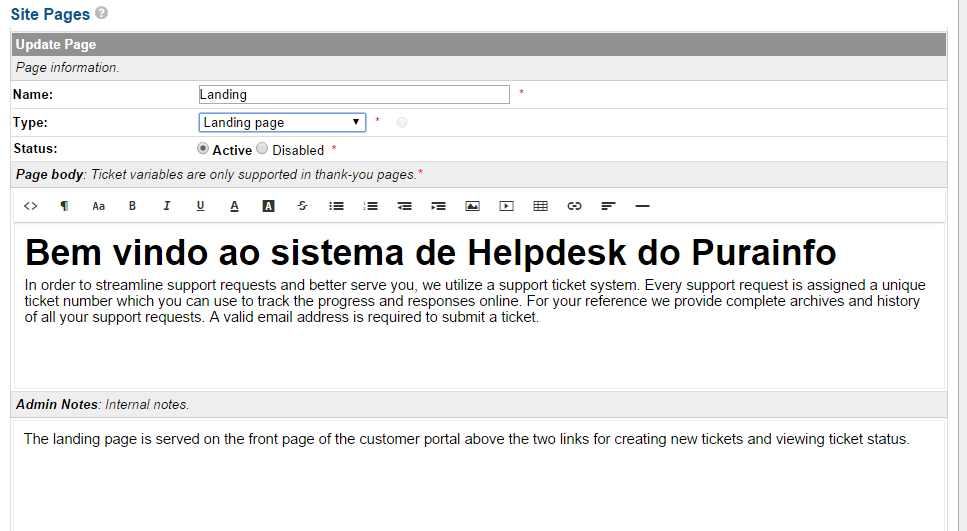Screen dimensions: 967x531
Task: Open help tip next to Site Pages
Action: (x=102, y=13)
